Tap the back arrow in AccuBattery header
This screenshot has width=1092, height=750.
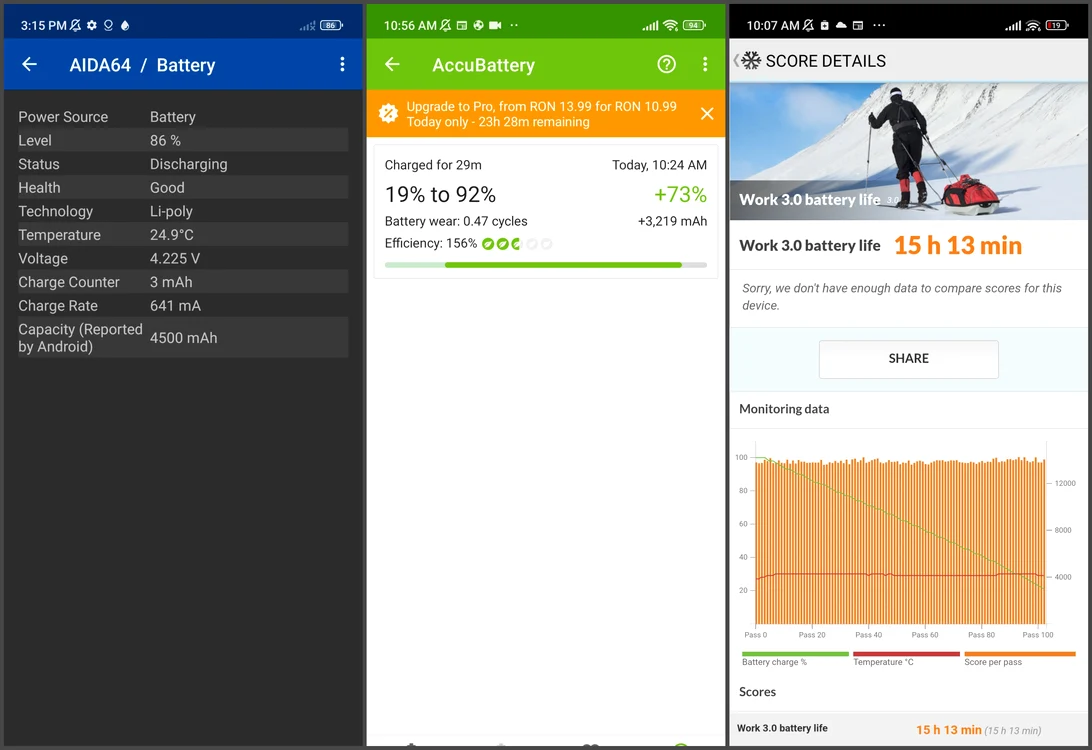coord(392,65)
